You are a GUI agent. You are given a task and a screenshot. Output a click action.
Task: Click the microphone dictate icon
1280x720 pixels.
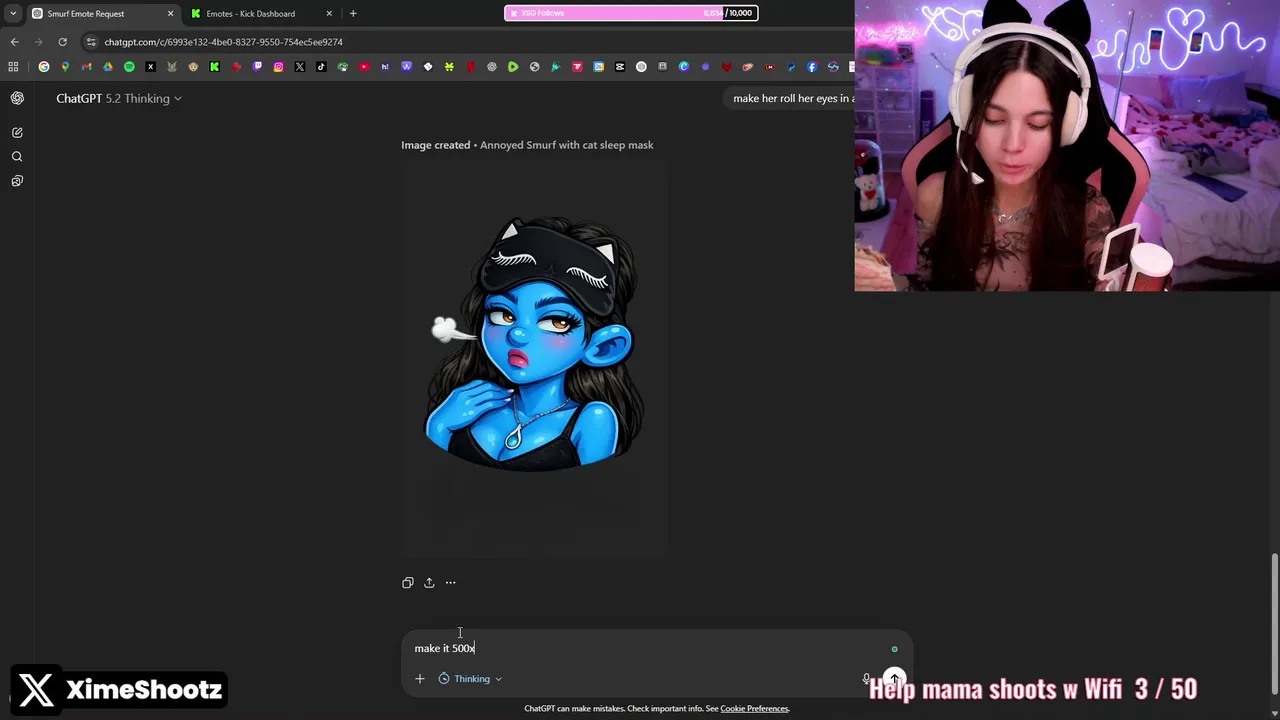tap(866, 679)
